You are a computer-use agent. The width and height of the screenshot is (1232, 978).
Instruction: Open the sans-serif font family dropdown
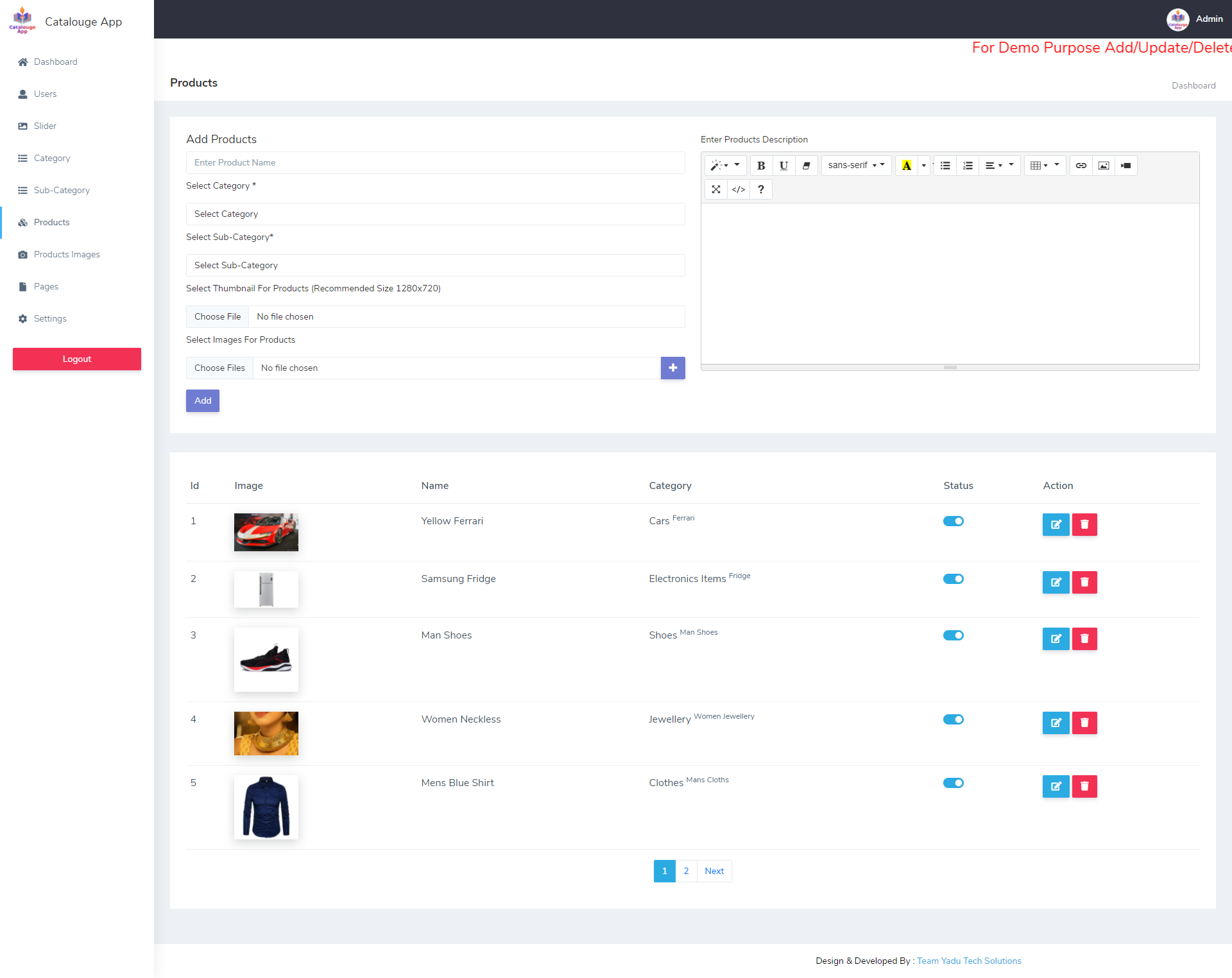[x=856, y=166]
